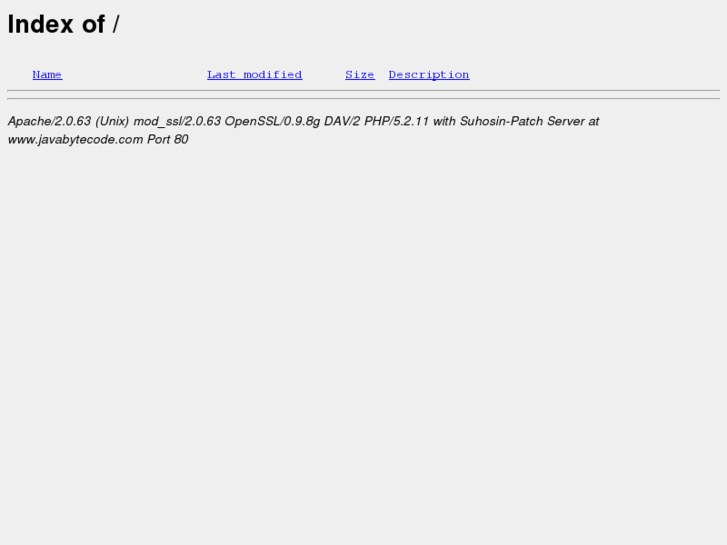Sort by the Last modified link
This screenshot has height=545, width=727.
[x=255, y=75]
